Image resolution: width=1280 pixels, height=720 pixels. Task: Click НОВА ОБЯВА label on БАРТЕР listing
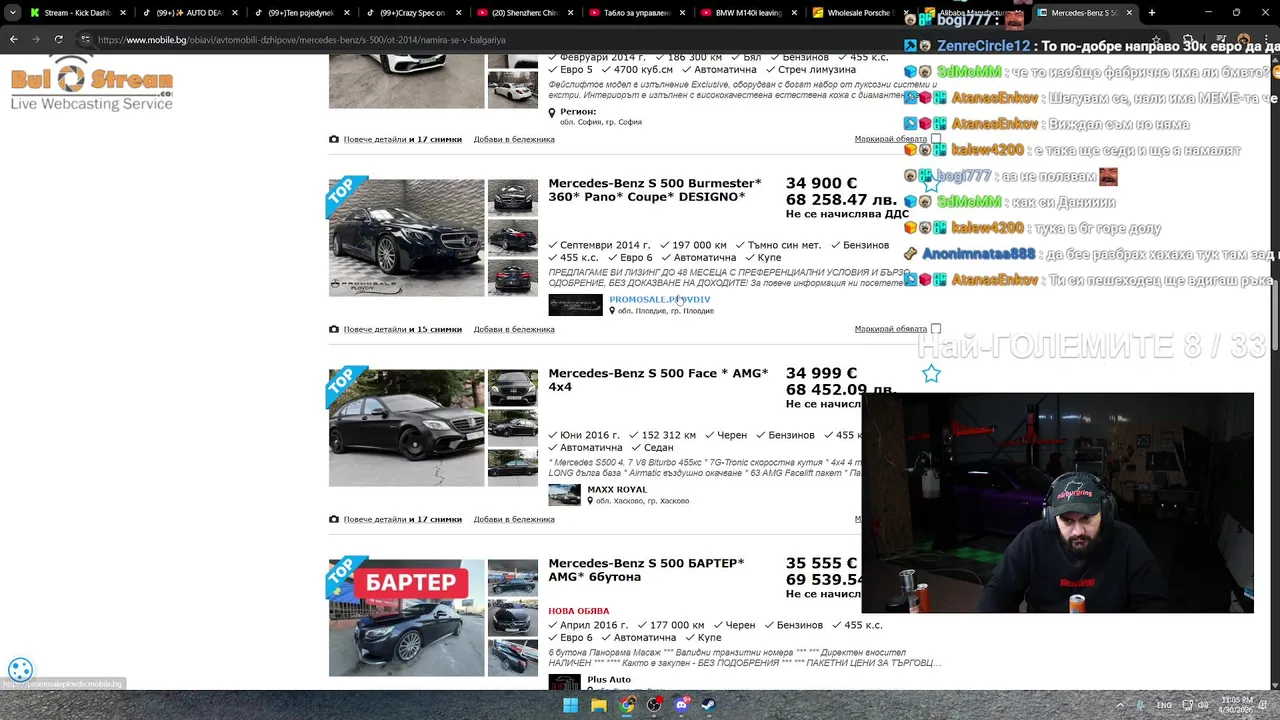point(579,611)
